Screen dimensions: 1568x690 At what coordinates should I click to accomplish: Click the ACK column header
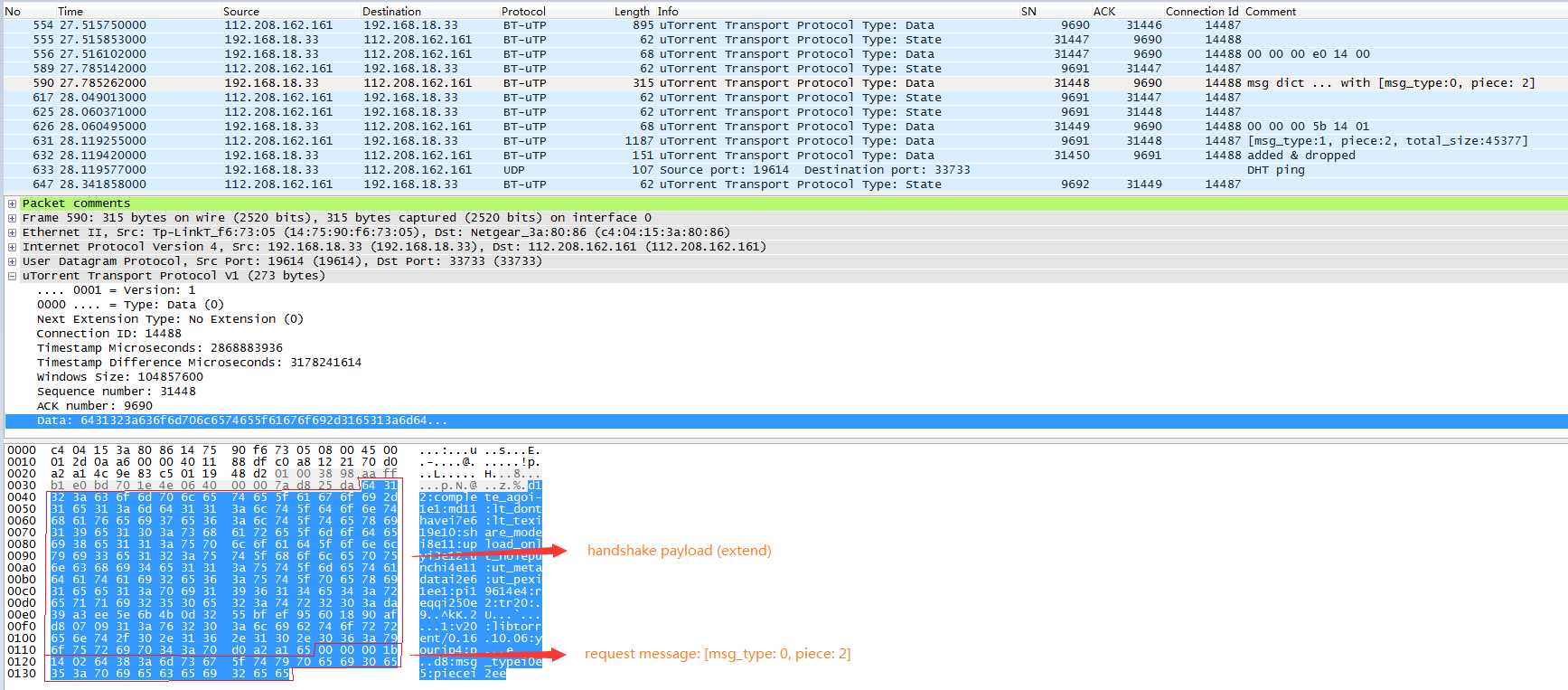(1104, 12)
